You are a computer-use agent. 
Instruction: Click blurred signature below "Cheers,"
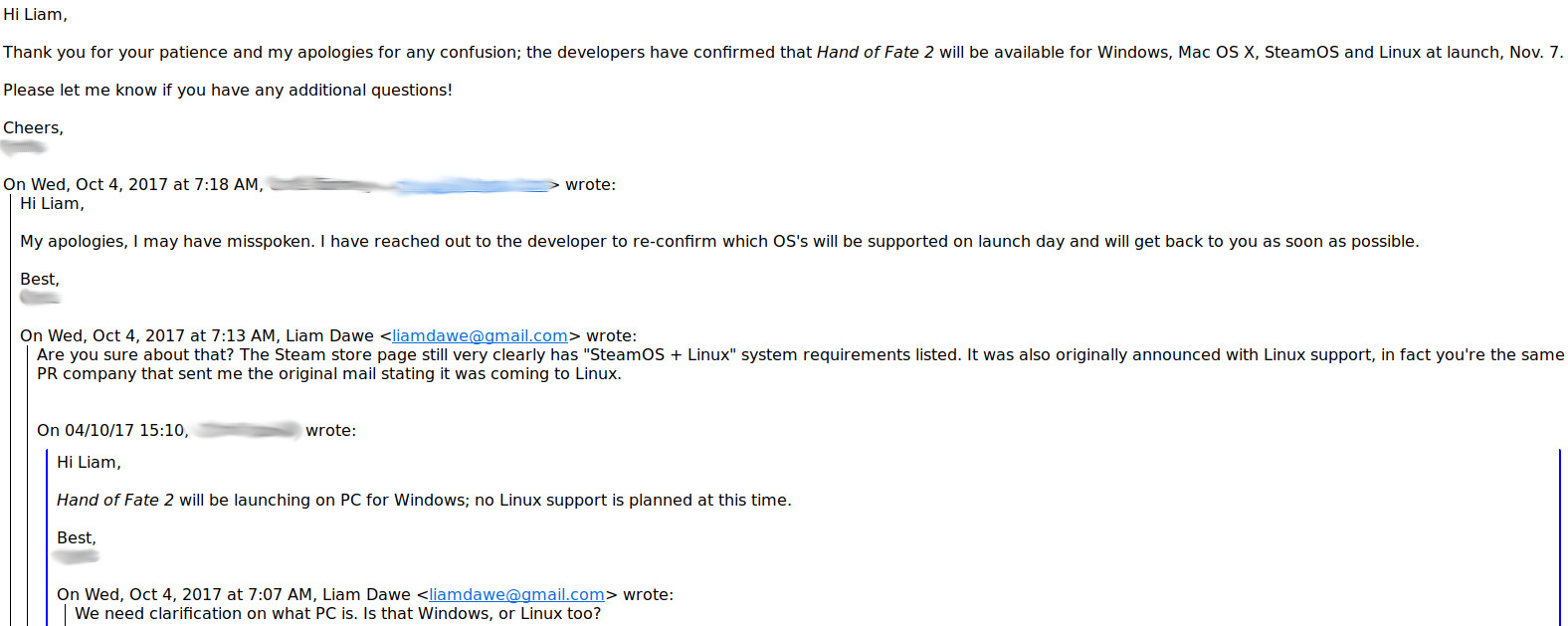pos(24,147)
